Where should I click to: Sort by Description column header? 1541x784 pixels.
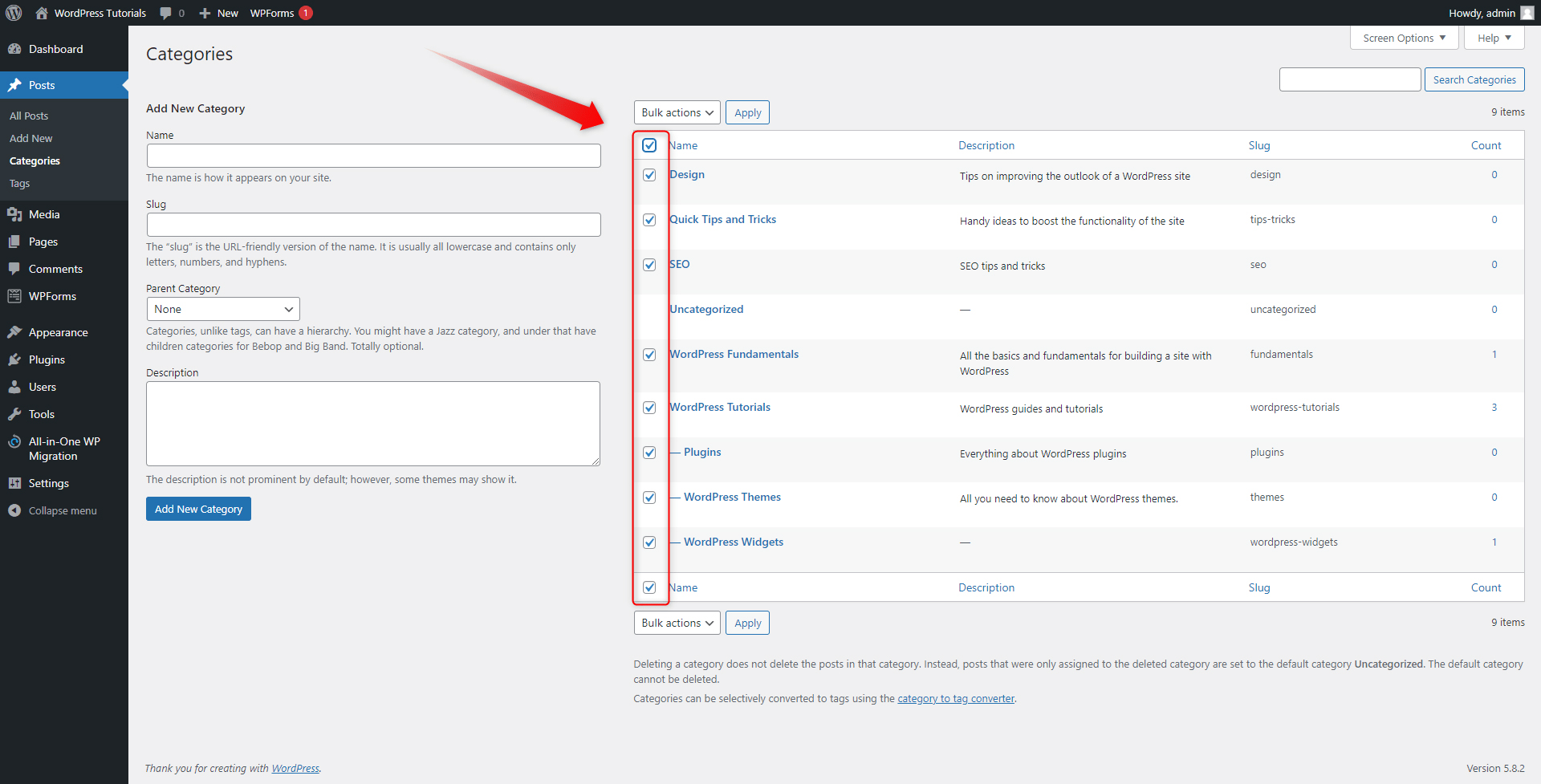click(986, 145)
